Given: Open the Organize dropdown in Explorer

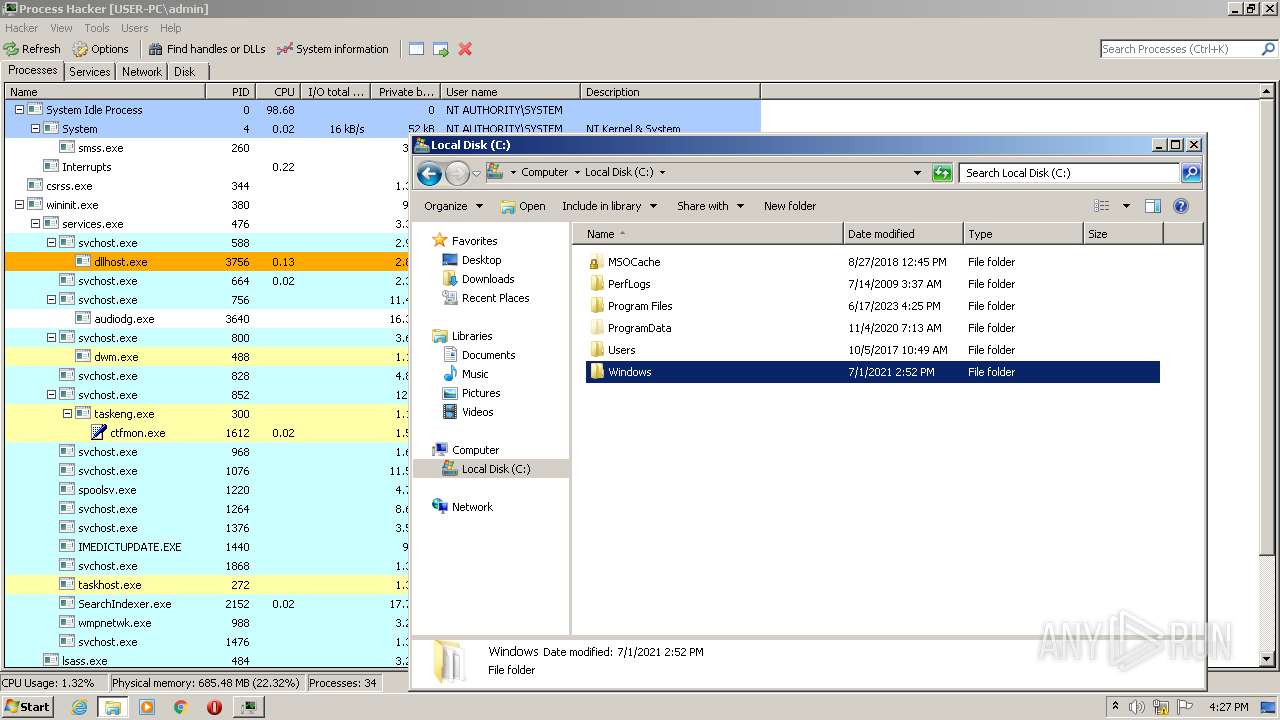Looking at the screenshot, I should point(454,206).
